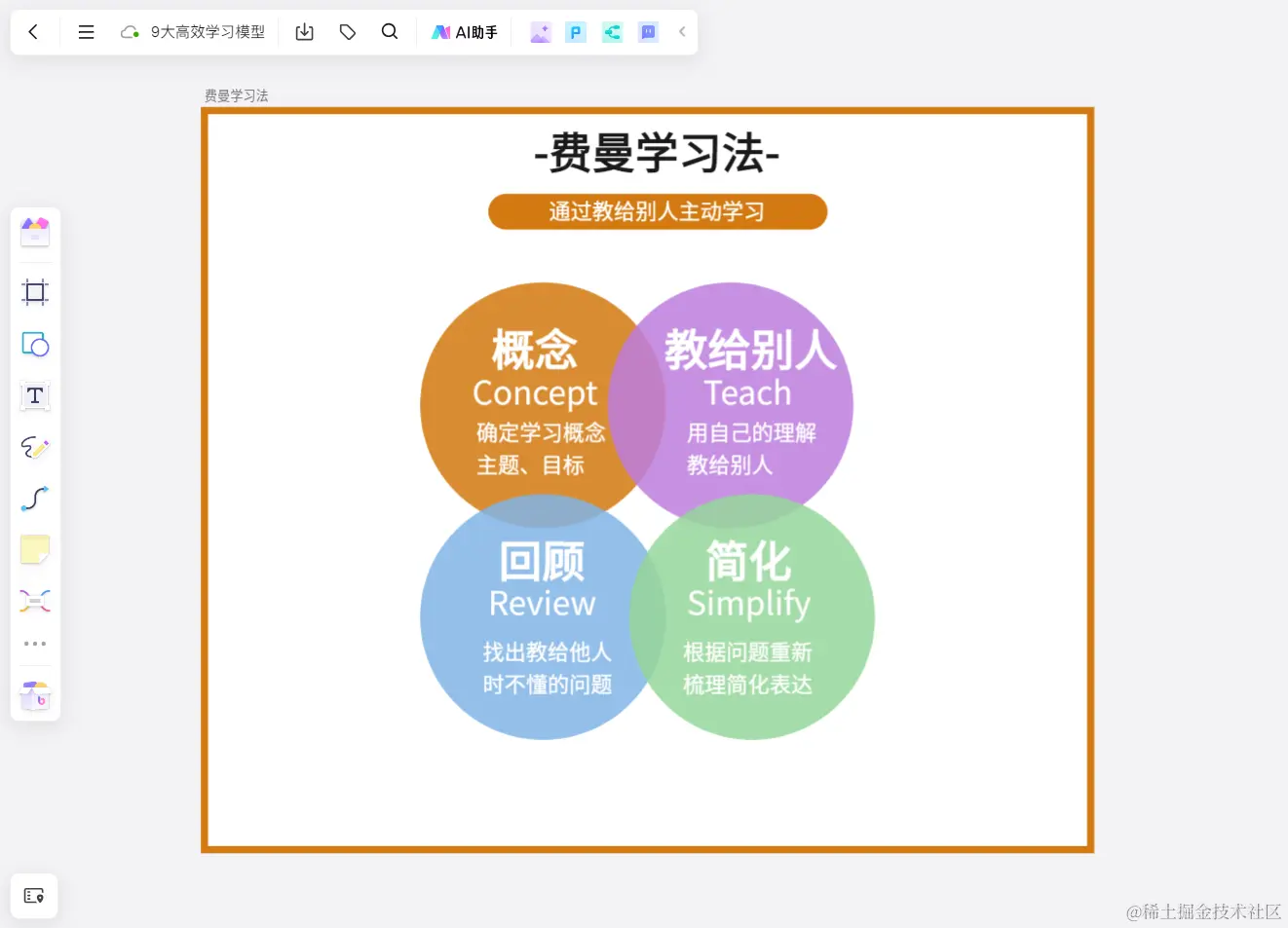The image size is (1288, 928).
Task: Select the Text tool
Action: pyautogui.click(x=35, y=396)
